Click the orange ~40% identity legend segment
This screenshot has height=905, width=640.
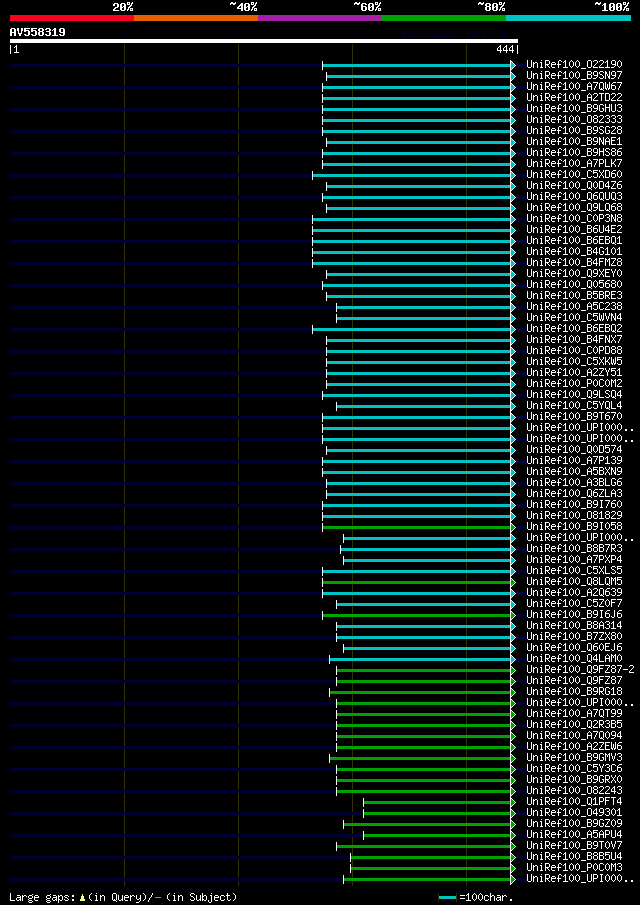point(196,18)
